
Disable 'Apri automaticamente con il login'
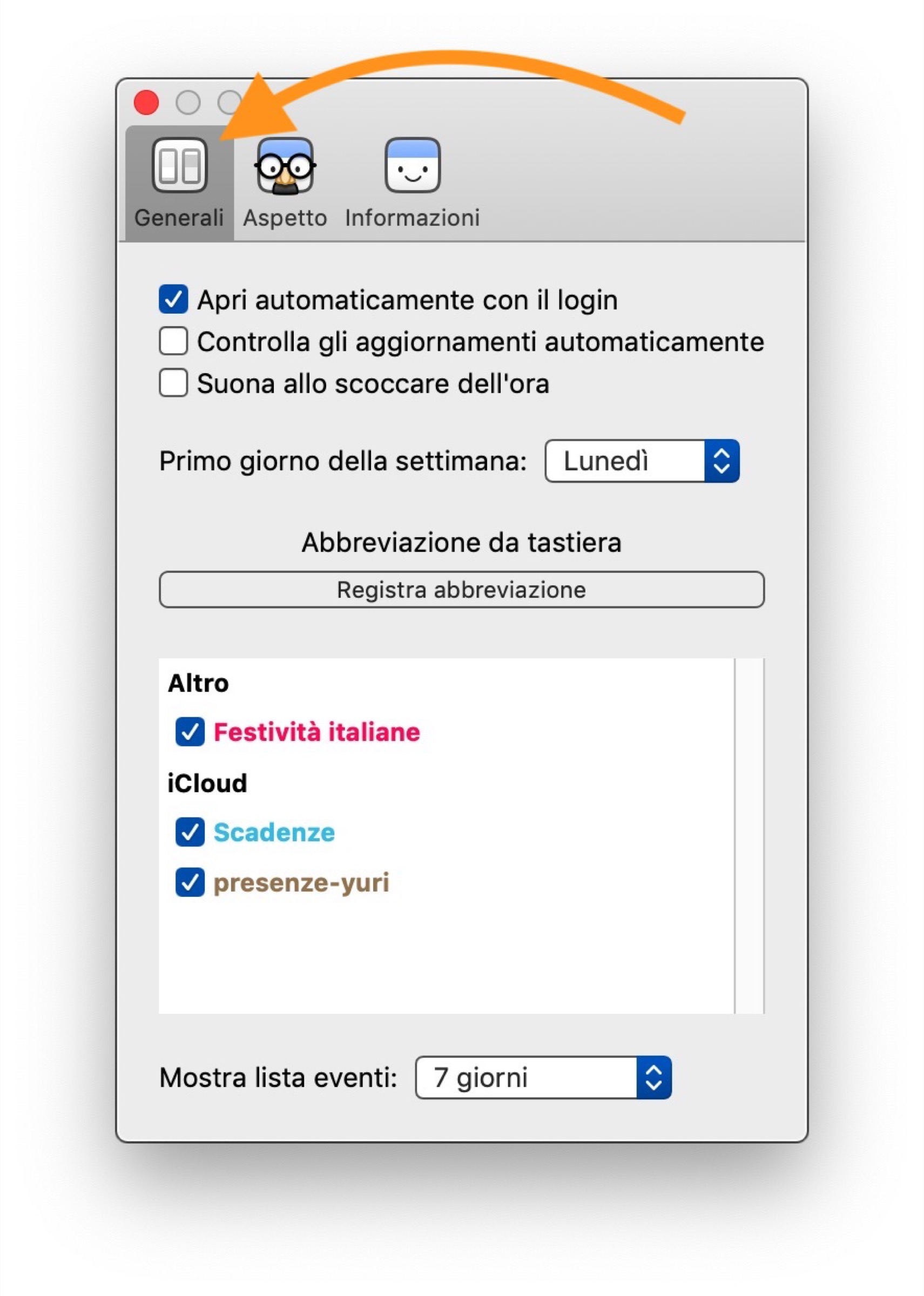tap(173, 299)
